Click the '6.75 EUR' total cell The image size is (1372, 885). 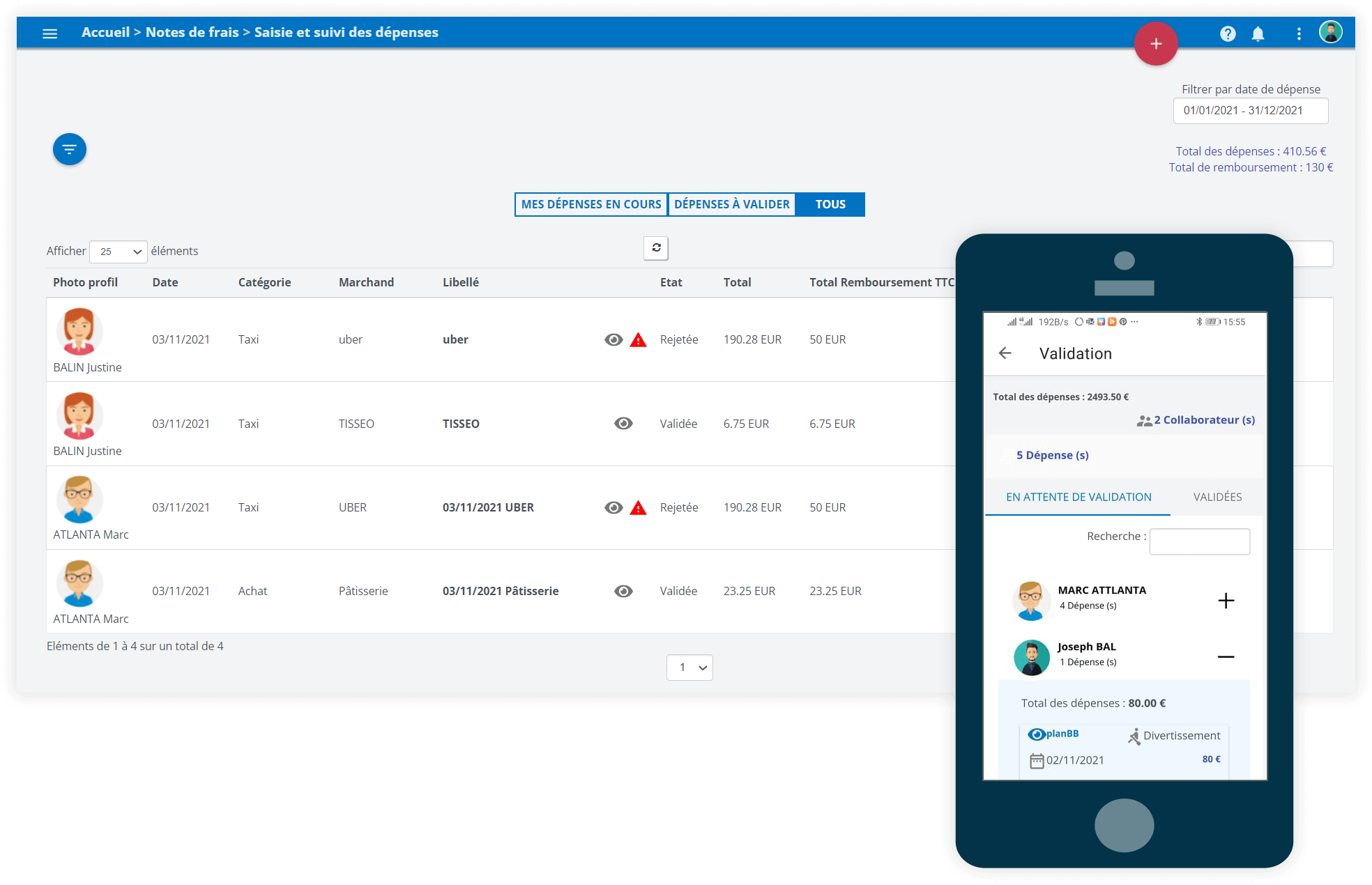746,424
